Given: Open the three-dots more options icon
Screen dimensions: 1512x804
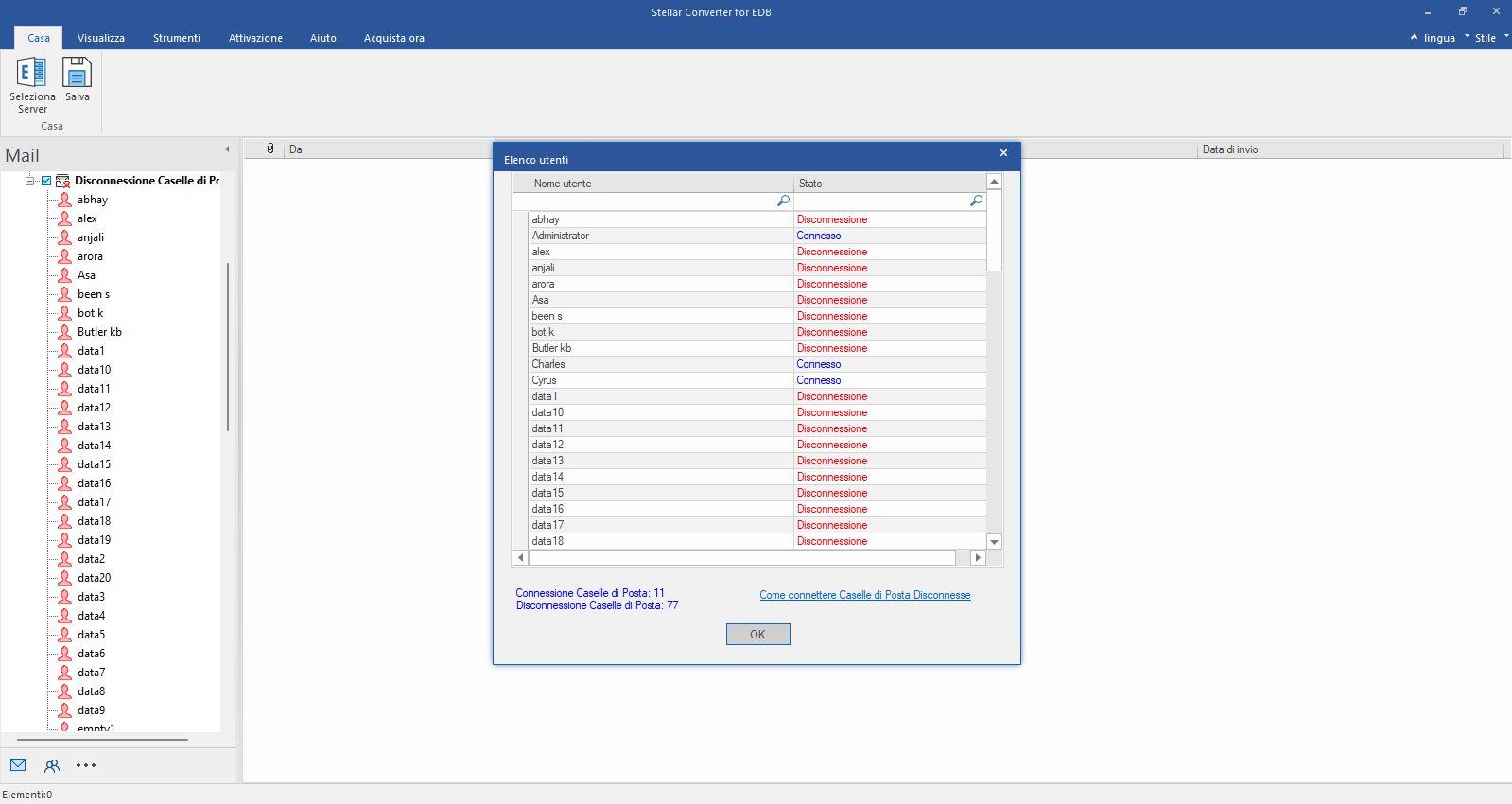Looking at the screenshot, I should 86,765.
